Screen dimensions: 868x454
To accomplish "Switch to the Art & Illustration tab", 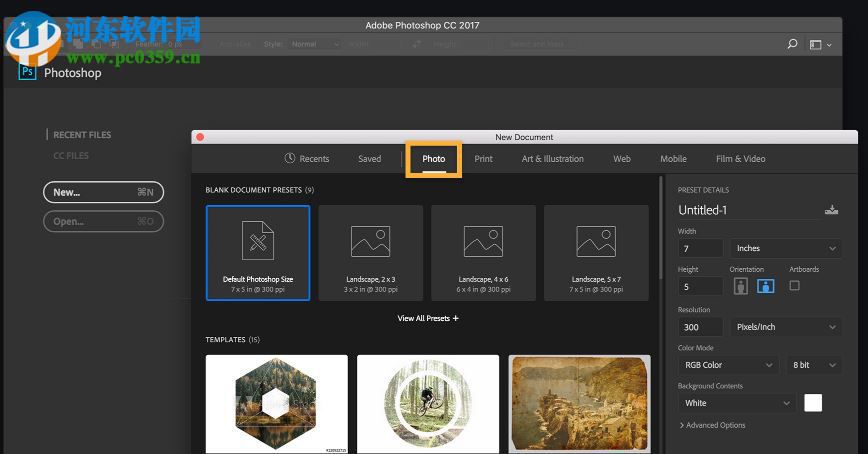I will 552,158.
